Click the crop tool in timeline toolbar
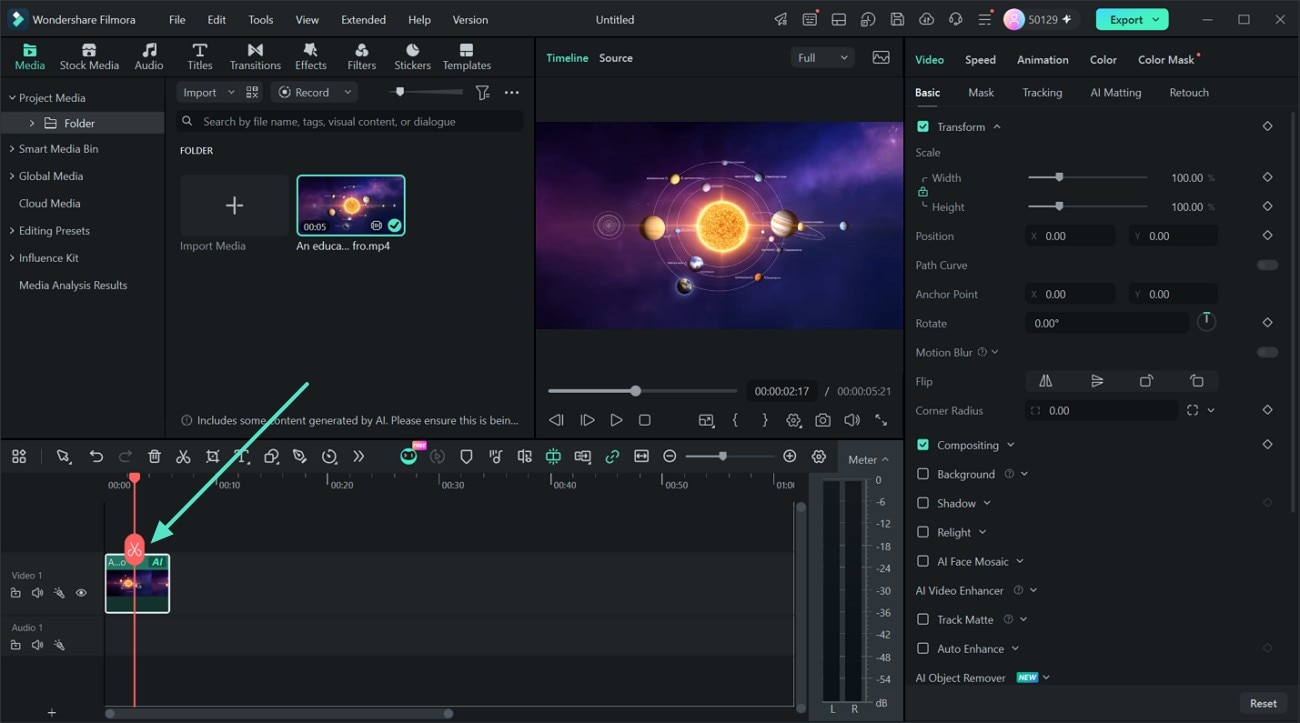Screen dimensions: 1300x723 (212, 457)
